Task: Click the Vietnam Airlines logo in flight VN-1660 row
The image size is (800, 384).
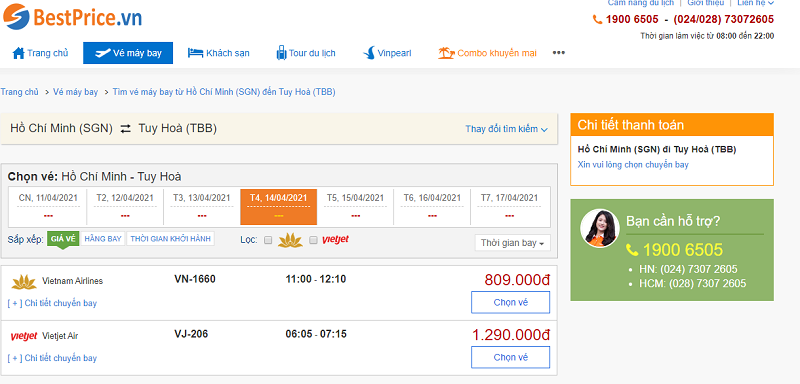Action: (x=24, y=281)
